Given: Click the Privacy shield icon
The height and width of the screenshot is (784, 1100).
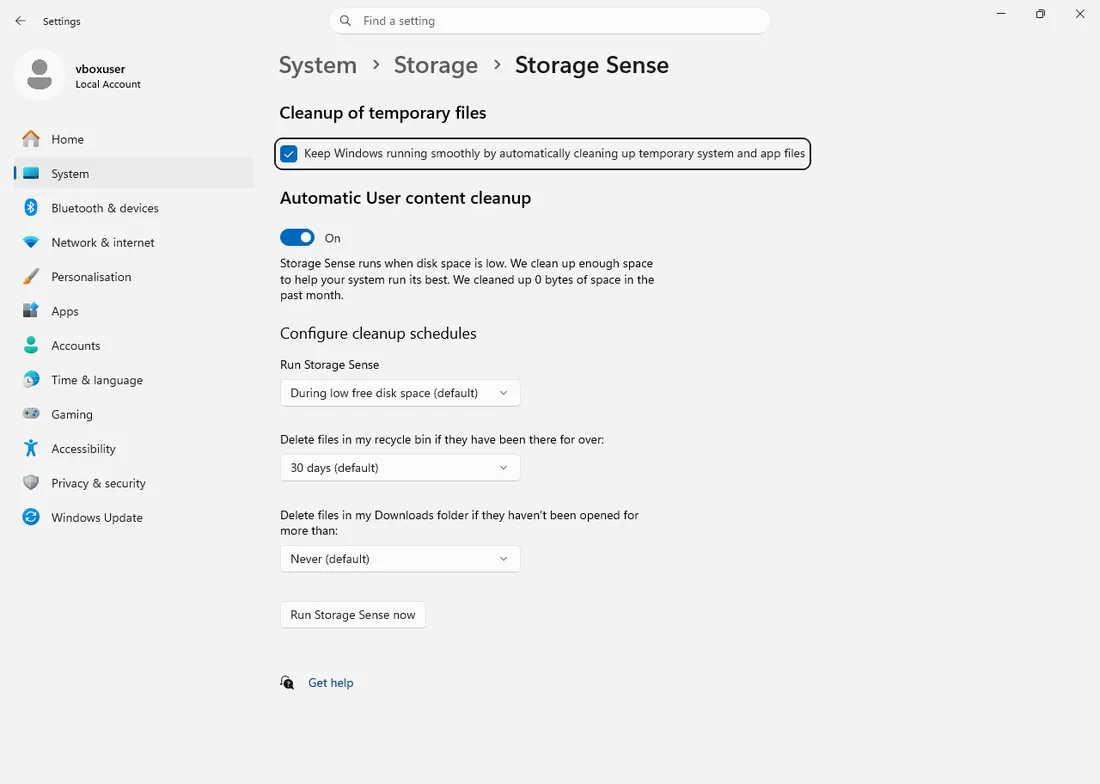Looking at the screenshot, I should [x=31, y=482].
